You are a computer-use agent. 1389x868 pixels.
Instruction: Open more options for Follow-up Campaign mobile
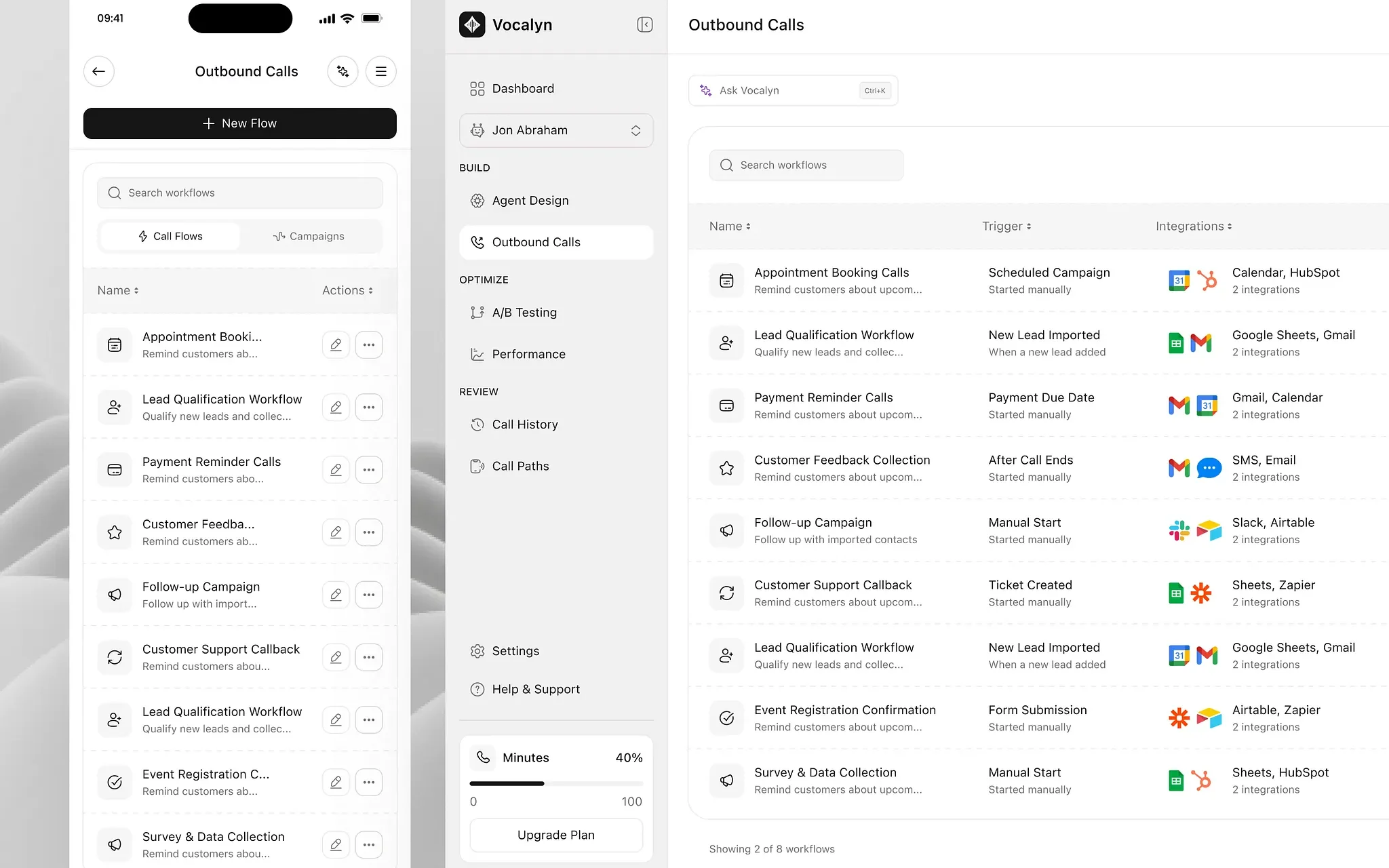coord(369,595)
